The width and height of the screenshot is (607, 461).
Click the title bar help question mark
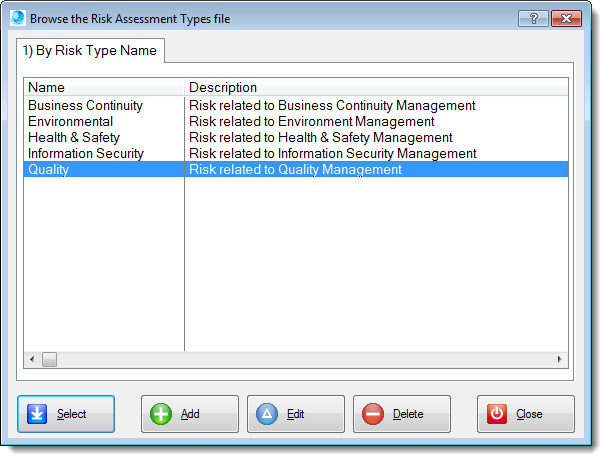coord(533,18)
